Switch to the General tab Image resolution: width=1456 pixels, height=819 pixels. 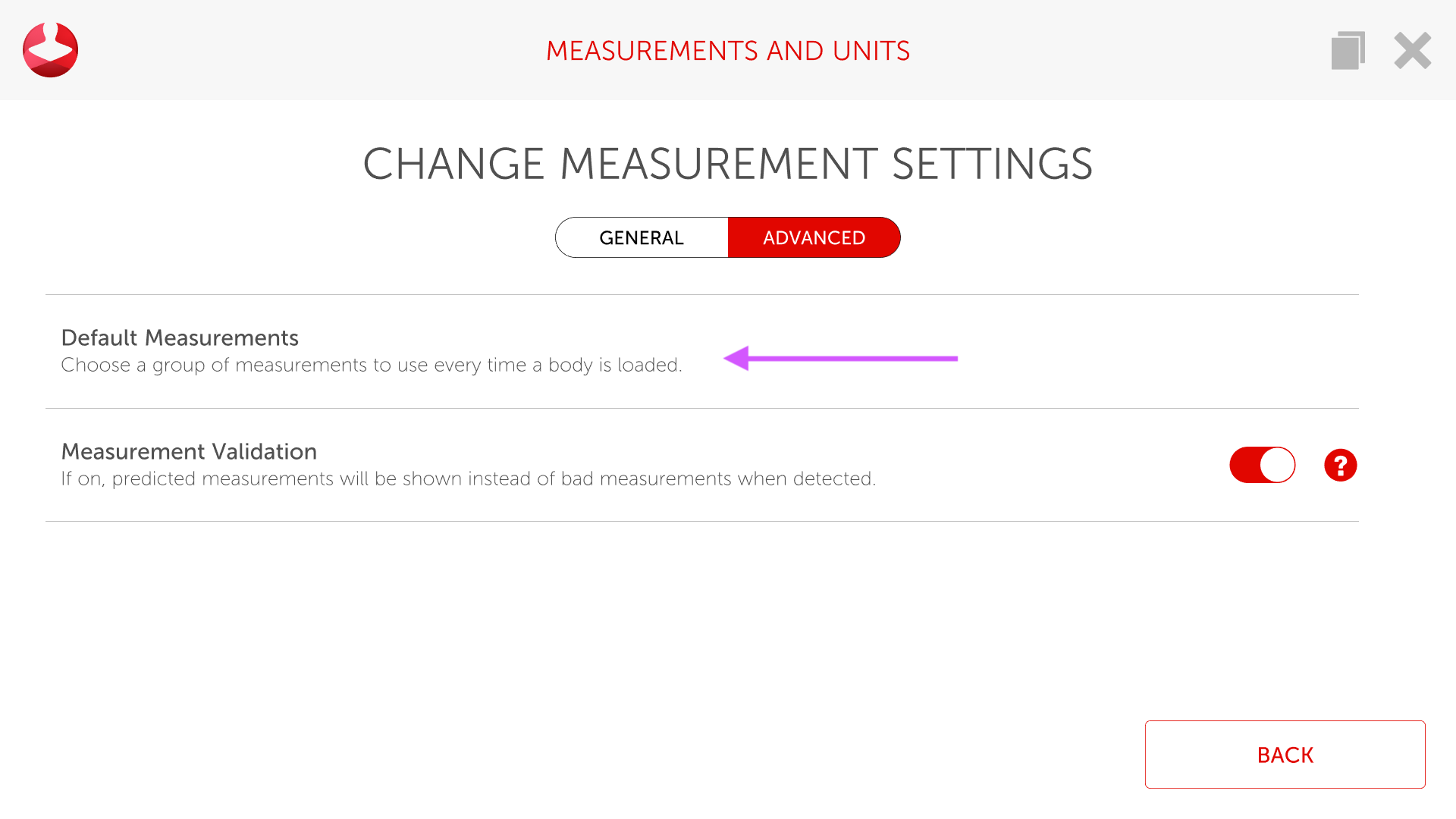pos(642,237)
